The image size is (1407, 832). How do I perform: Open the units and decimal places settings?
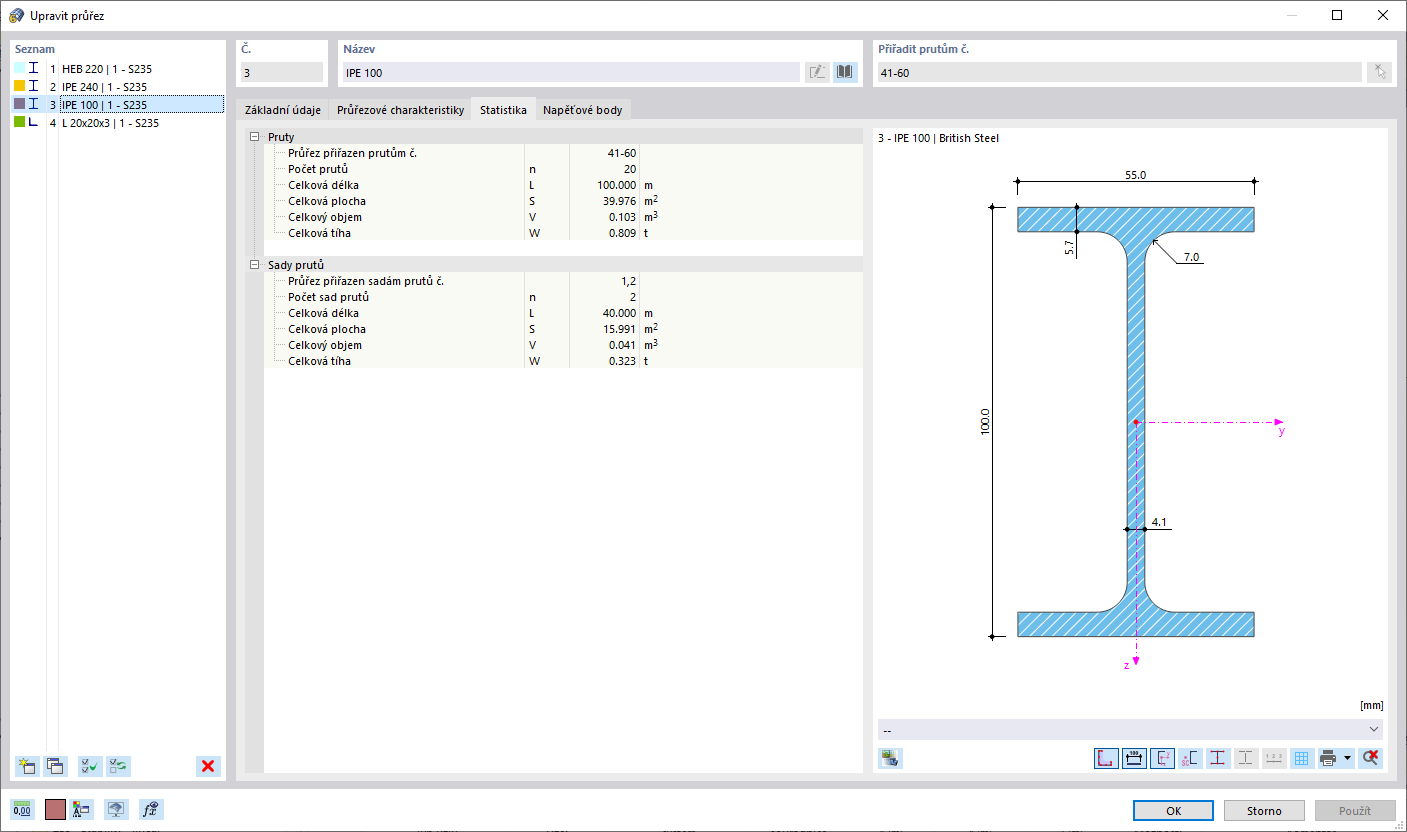[x=22, y=810]
